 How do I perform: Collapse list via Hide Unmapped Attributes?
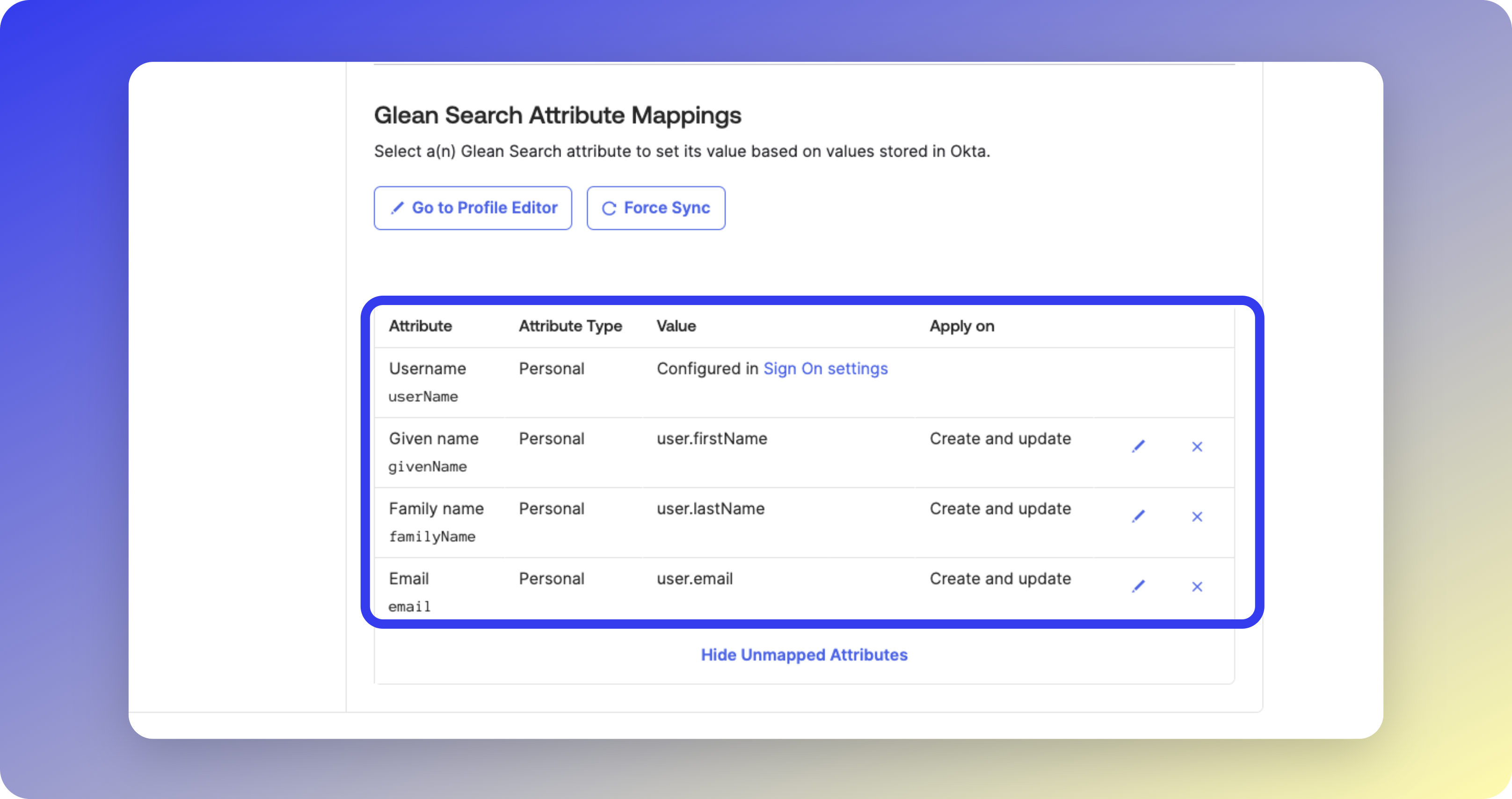click(804, 654)
